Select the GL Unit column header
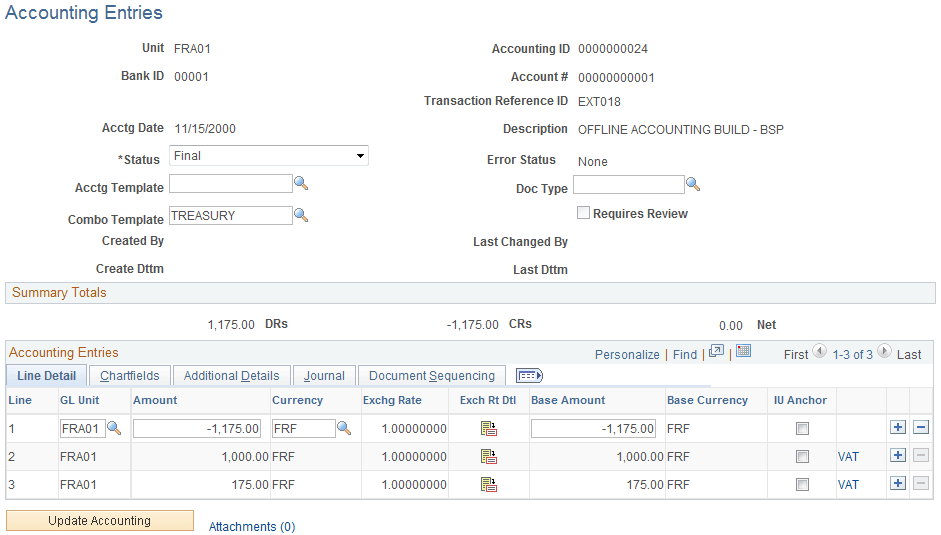This screenshot has width=941, height=535. (79, 400)
